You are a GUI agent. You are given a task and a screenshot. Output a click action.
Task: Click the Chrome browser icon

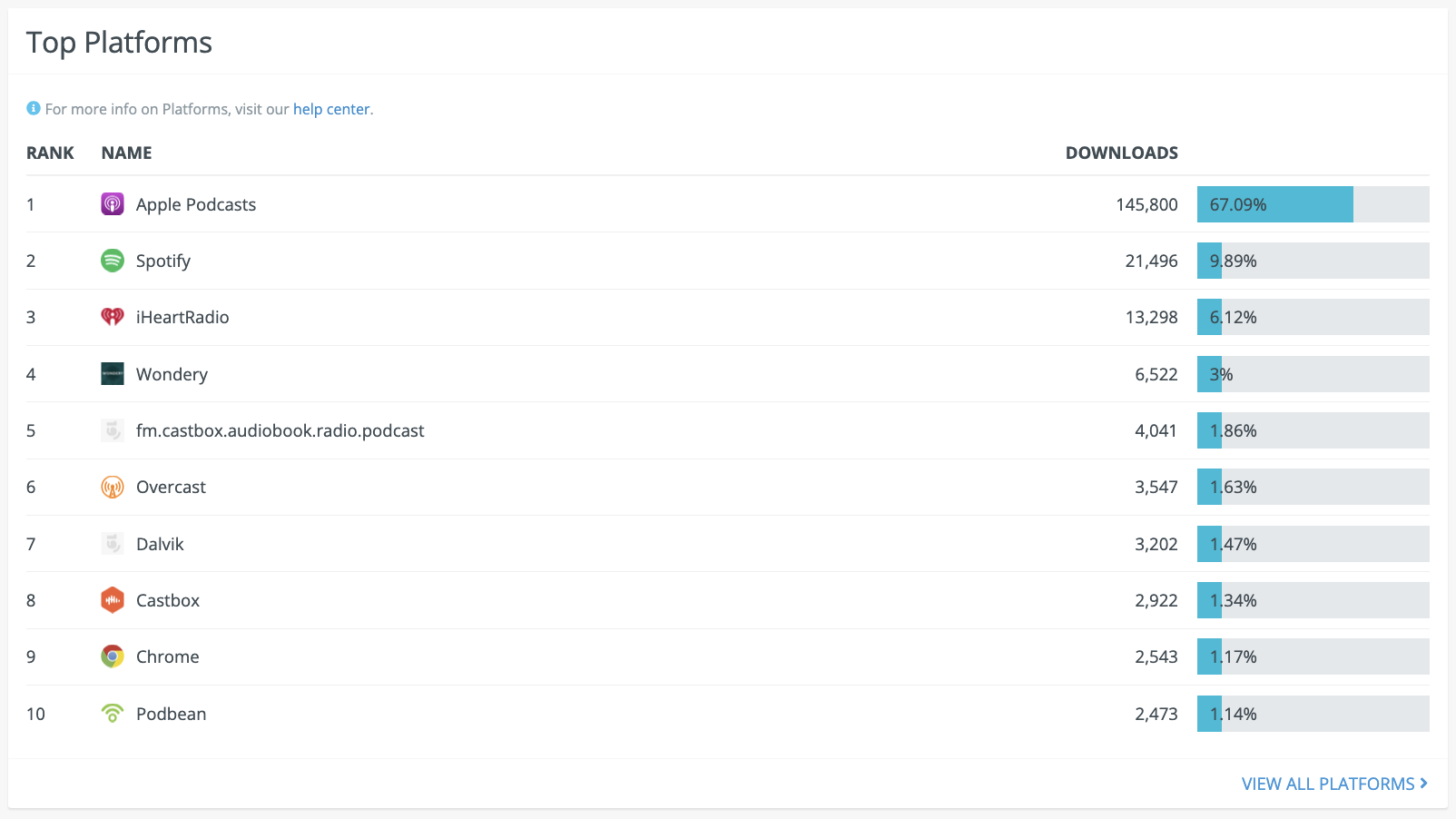pos(112,656)
